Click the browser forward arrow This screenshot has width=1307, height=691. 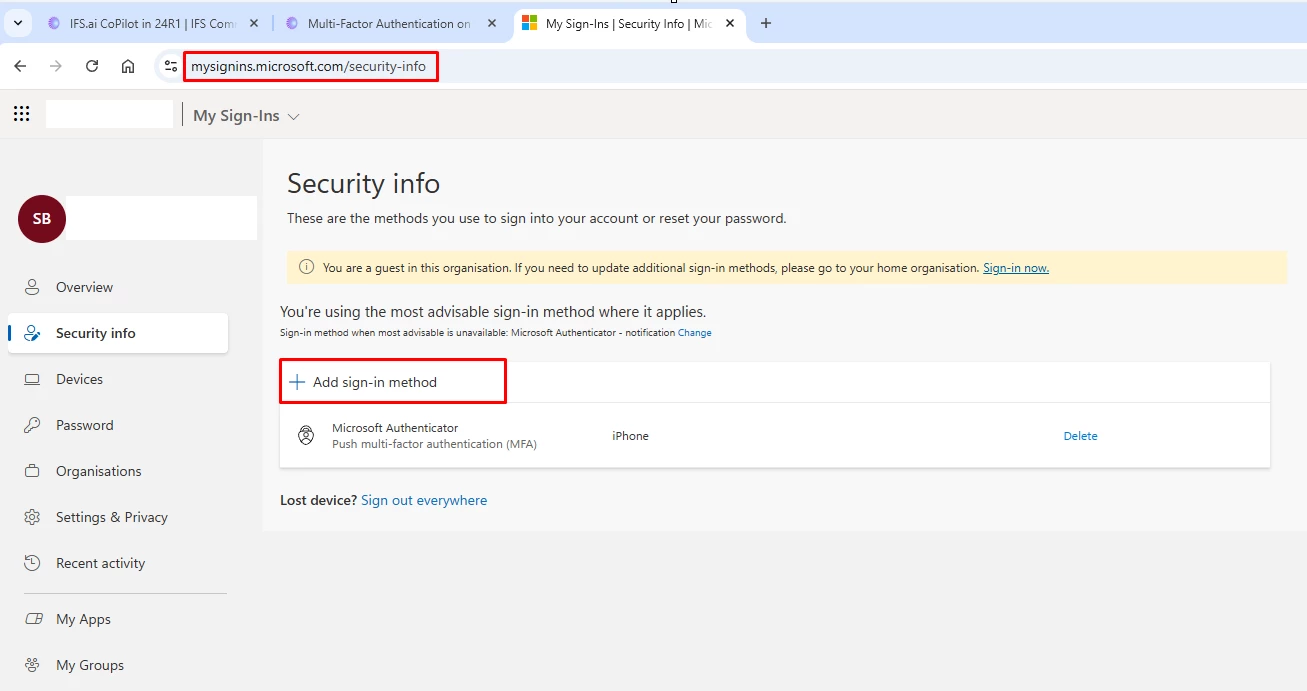(x=56, y=66)
